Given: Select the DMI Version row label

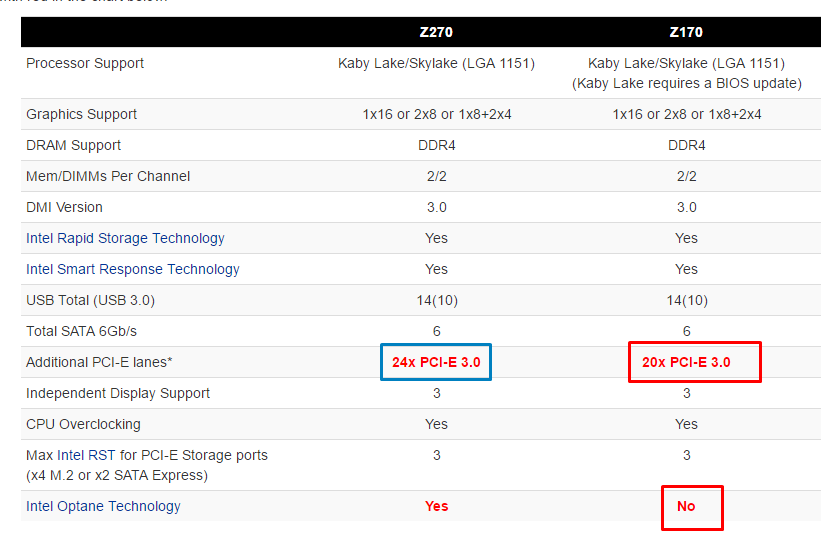Looking at the screenshot, I should coord(64,207).
